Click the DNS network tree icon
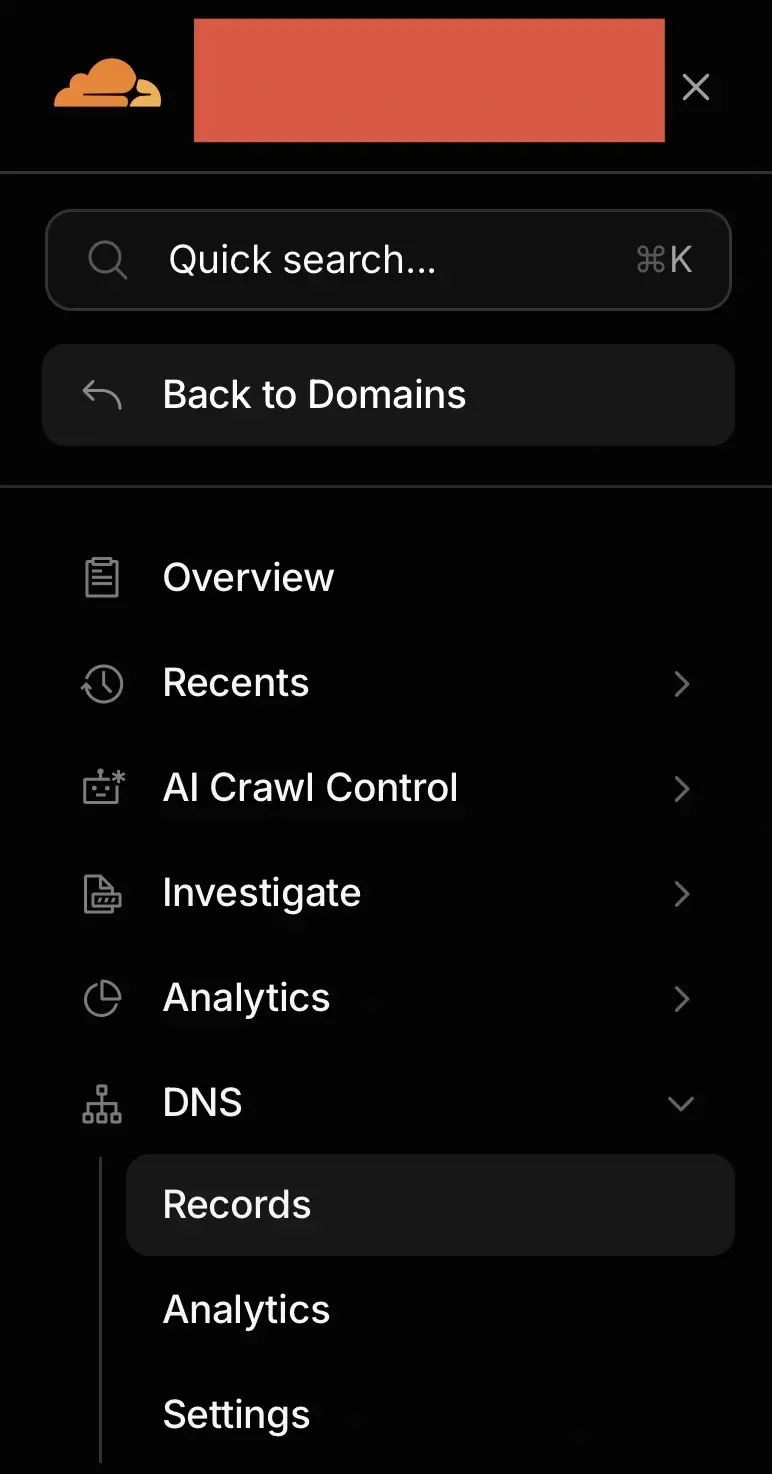The width and height of the screenshot is (772, 1474). click(102, 1103)
